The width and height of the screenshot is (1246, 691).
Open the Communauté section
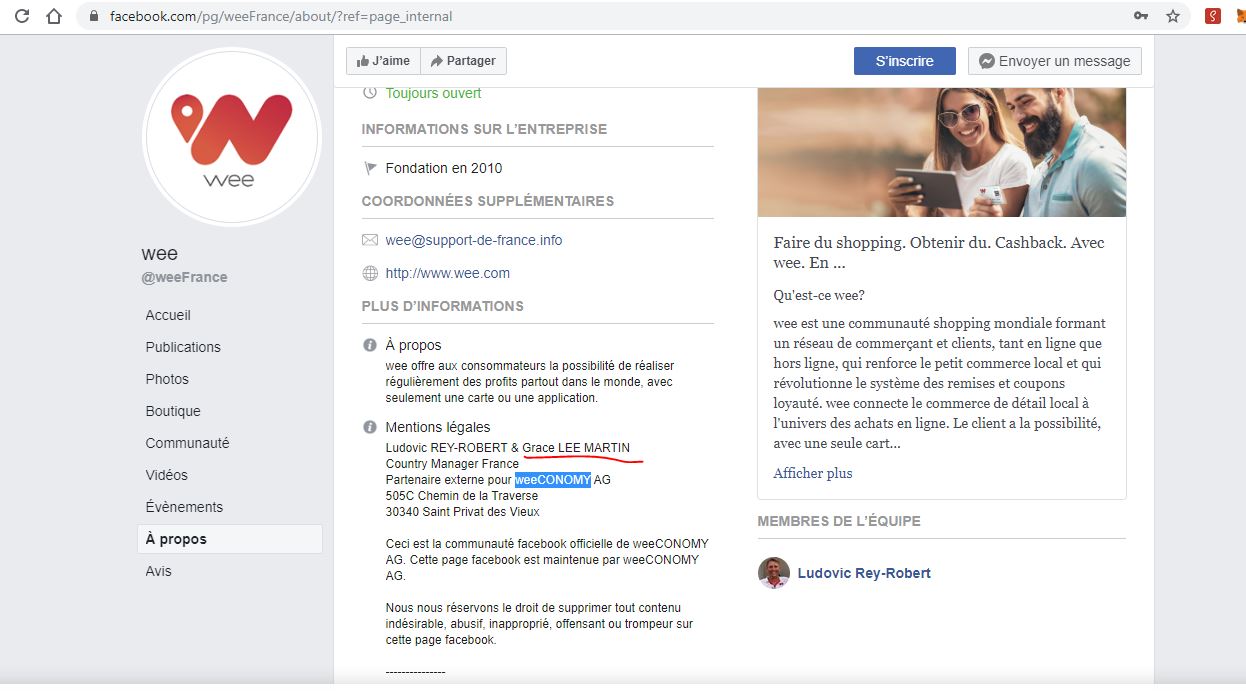187,443
